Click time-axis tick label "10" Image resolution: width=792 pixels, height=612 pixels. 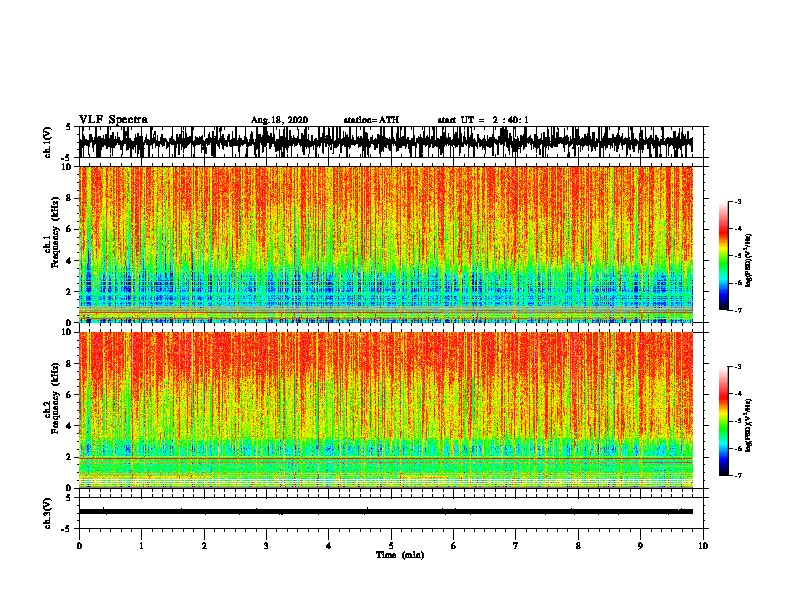703,546
